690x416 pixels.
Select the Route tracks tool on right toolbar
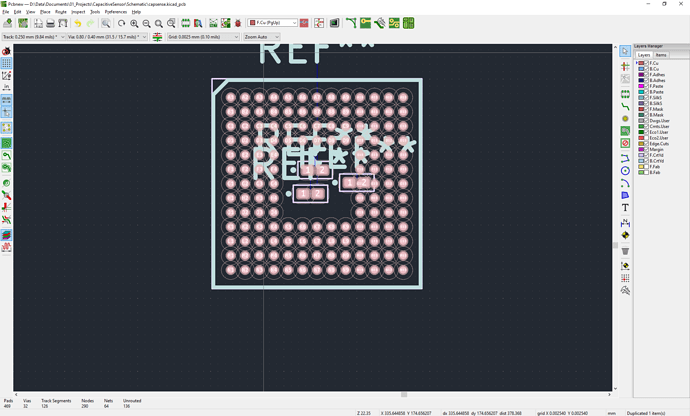(625, 106)
